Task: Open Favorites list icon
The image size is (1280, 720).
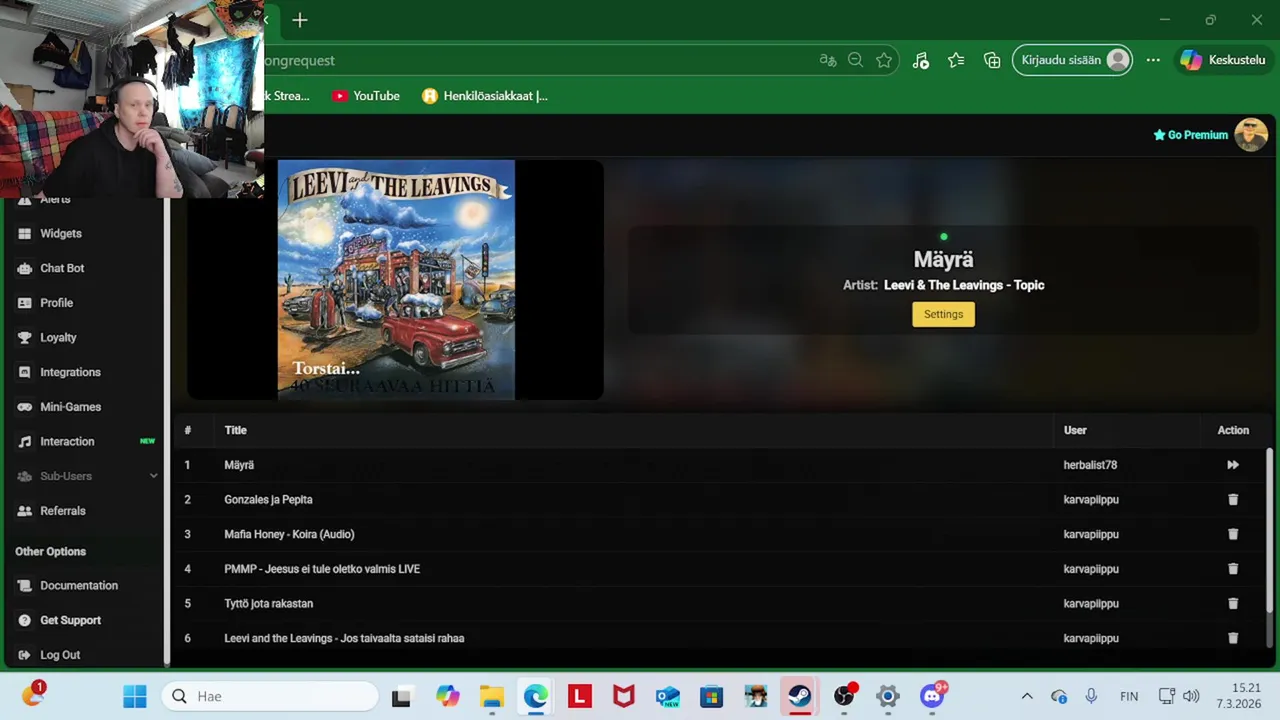Action: [x=956, y=60]
